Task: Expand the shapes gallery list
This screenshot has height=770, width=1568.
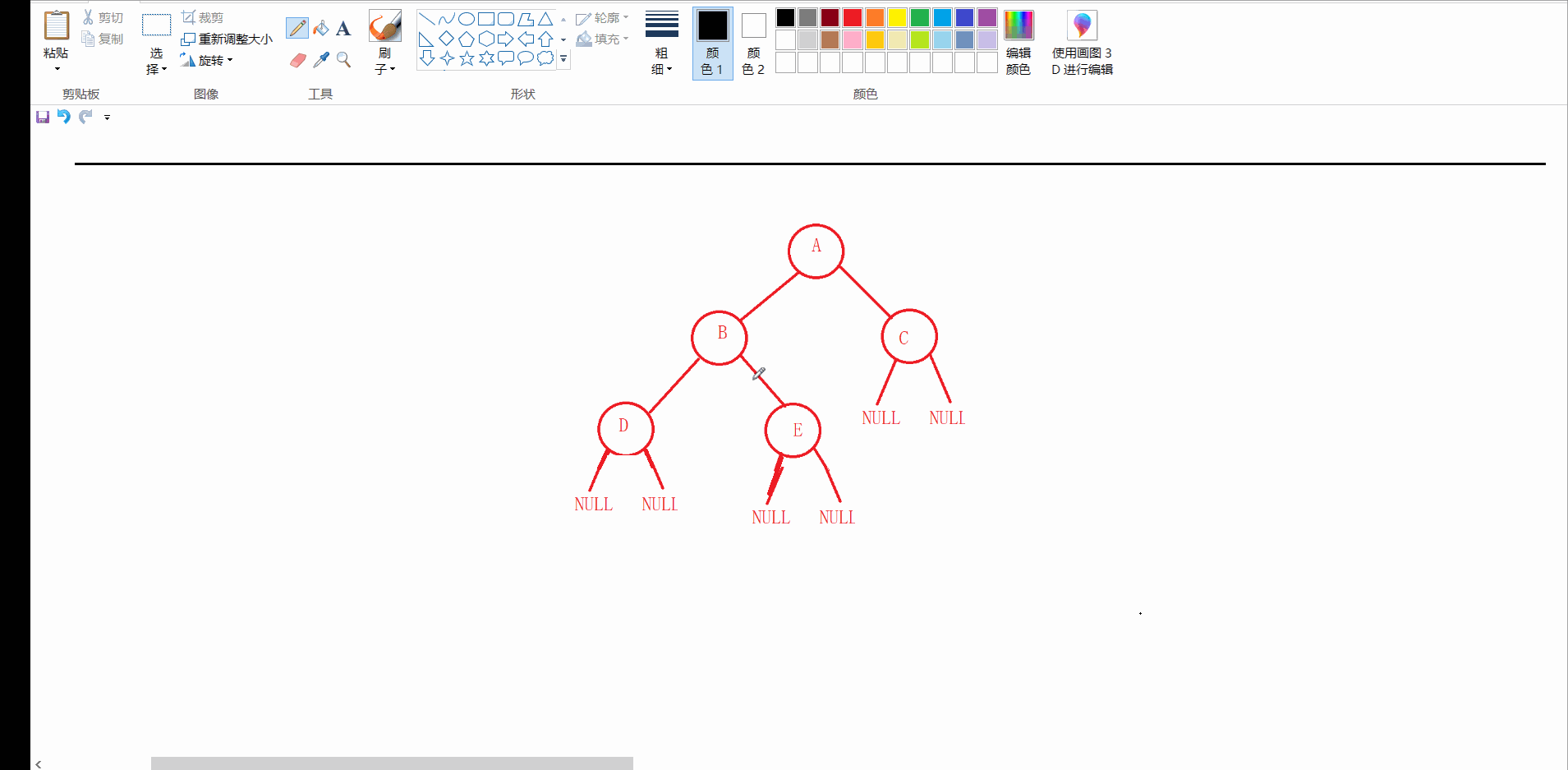Action: click(563, 58)
